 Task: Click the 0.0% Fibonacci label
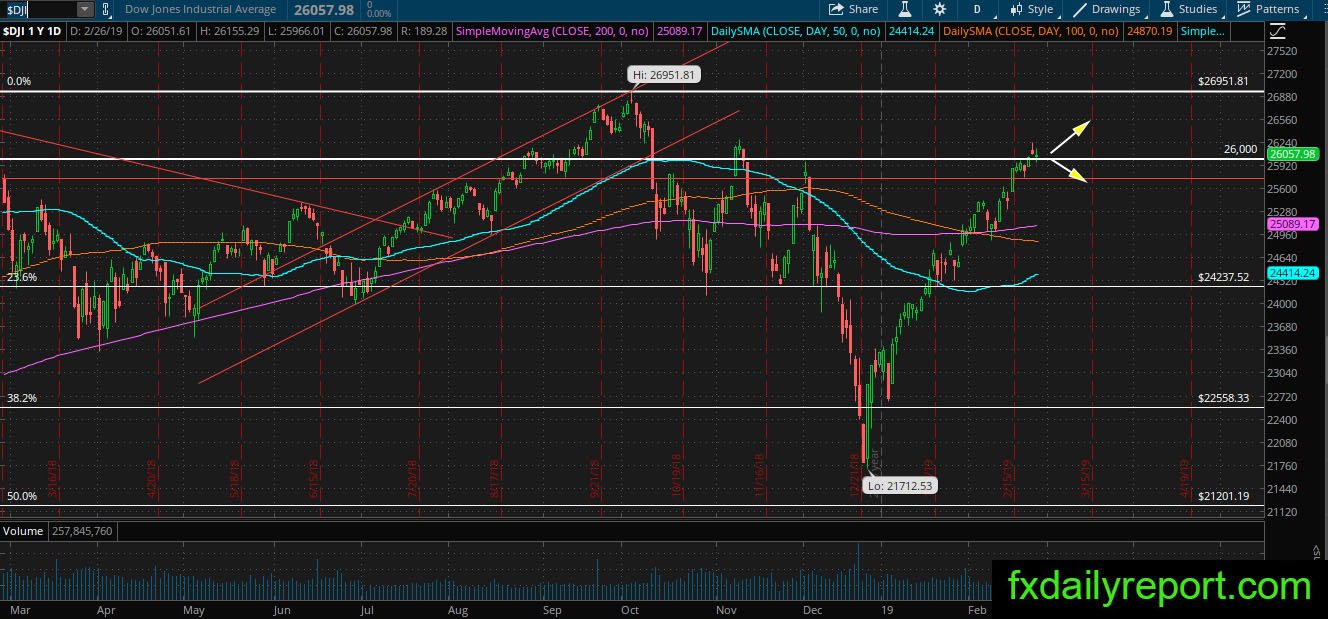click(20, 81)
